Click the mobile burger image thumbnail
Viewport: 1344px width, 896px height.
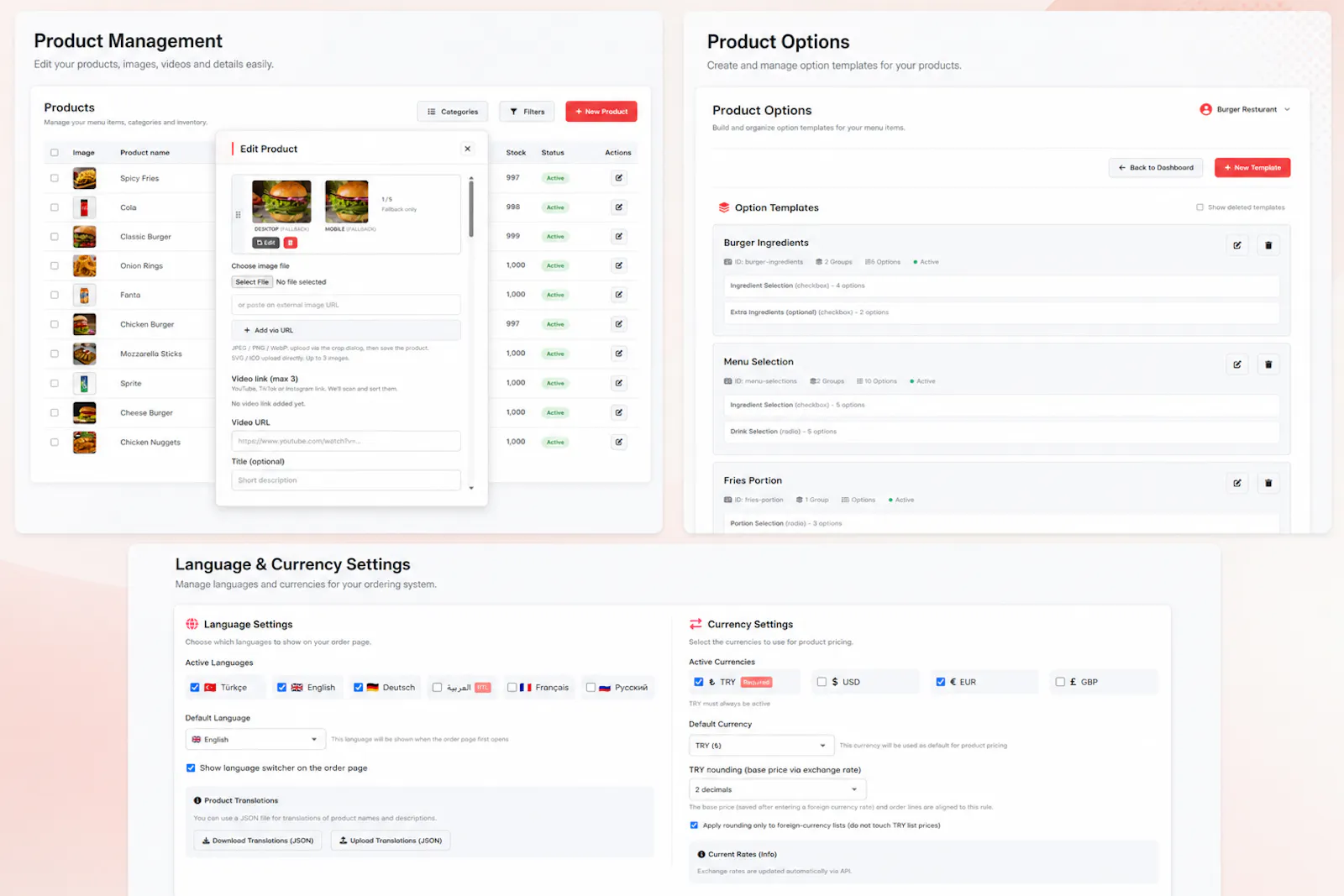tap(347, 202)
